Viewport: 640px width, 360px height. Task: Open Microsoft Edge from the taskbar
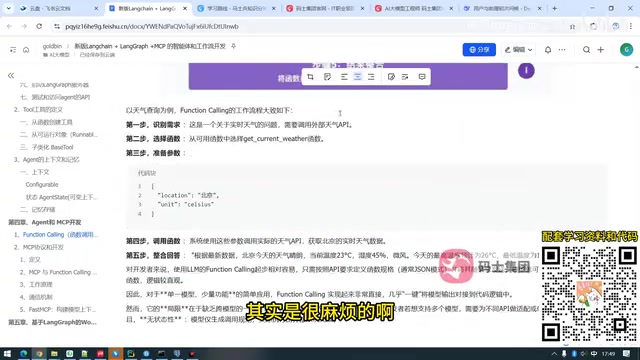[23, 353]
